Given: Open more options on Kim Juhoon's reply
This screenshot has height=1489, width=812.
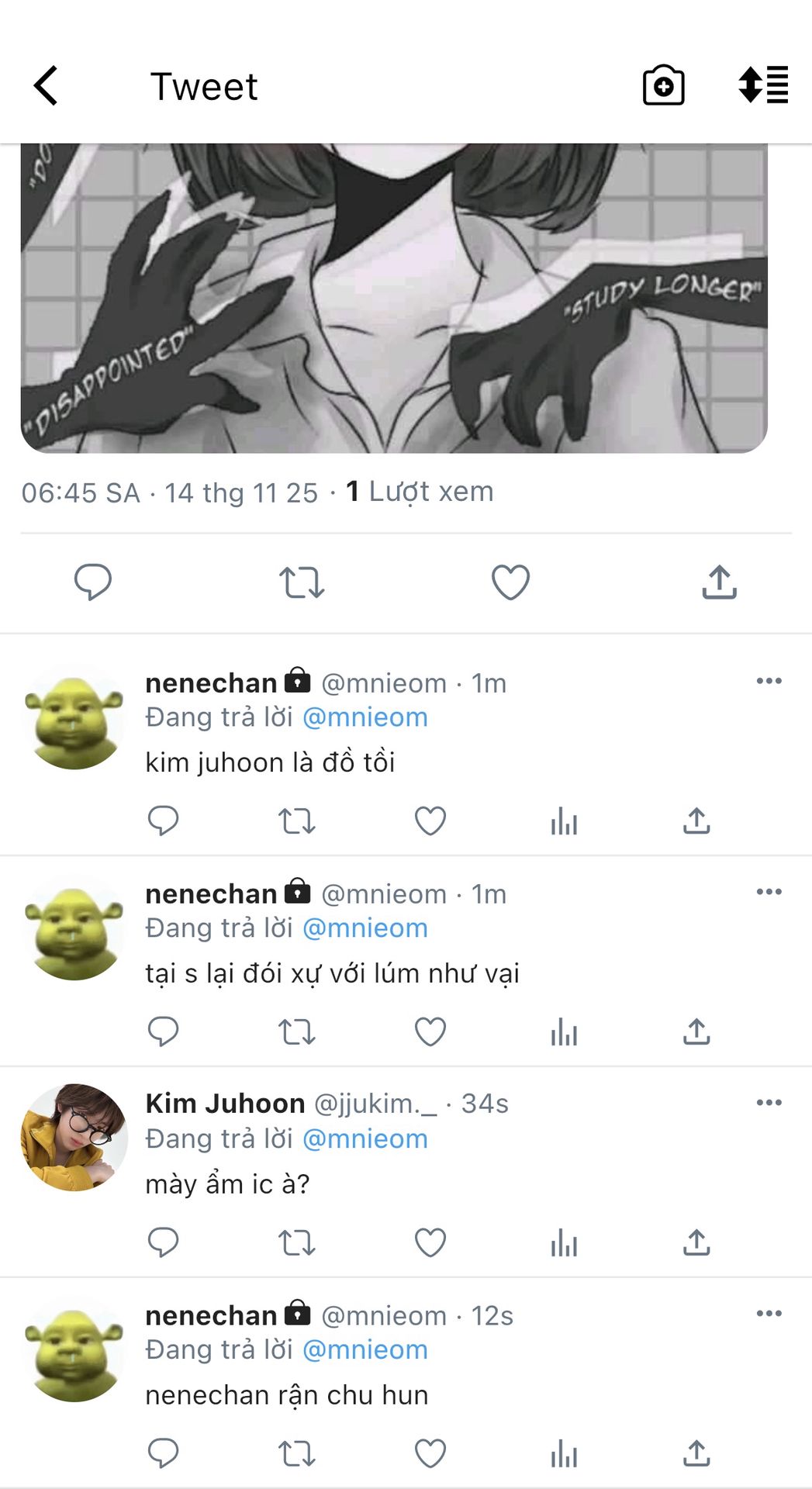Looking at the screenshot, I should [769, 1103].
